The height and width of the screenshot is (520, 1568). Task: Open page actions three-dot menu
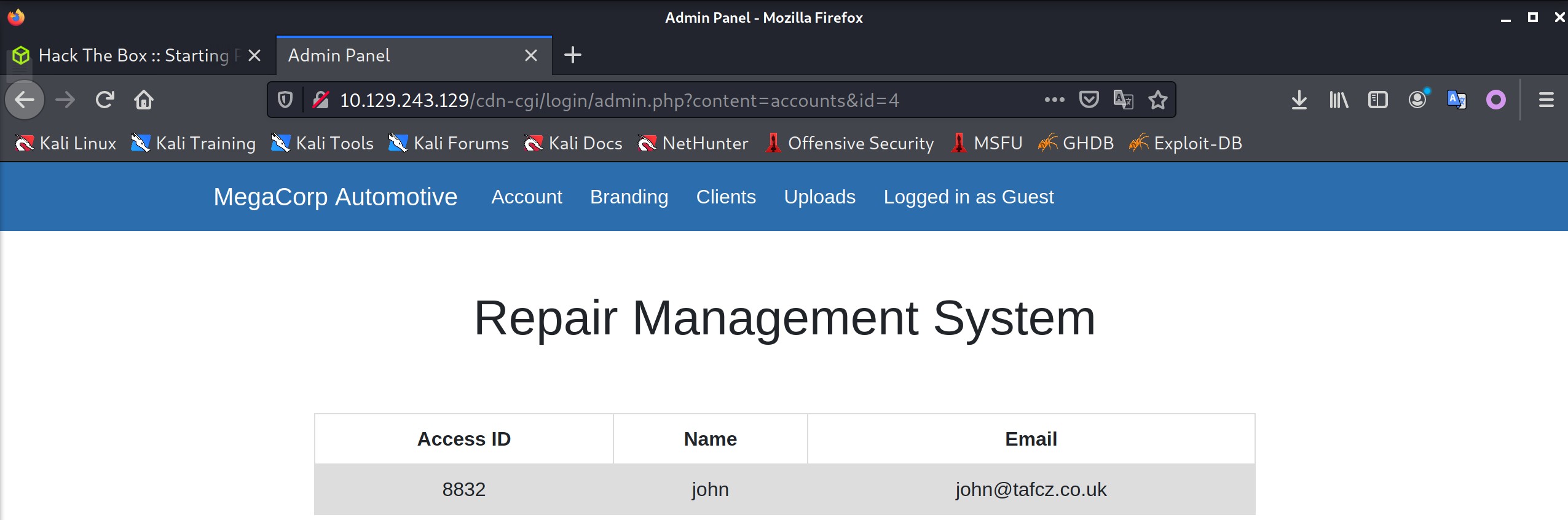pos(1055,100)
